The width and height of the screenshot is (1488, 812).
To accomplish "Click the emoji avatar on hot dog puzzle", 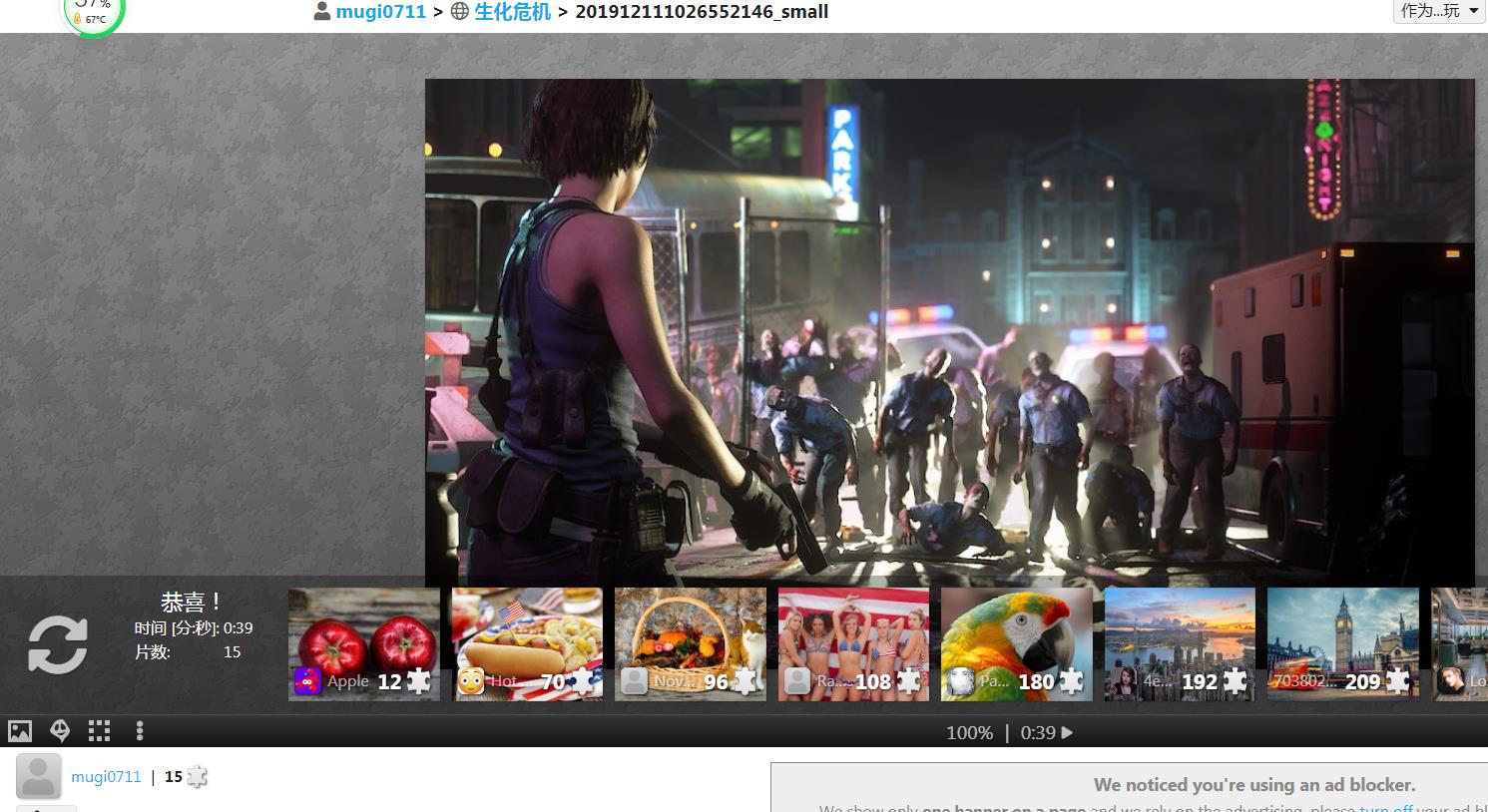I will click(x=470, y=681).
